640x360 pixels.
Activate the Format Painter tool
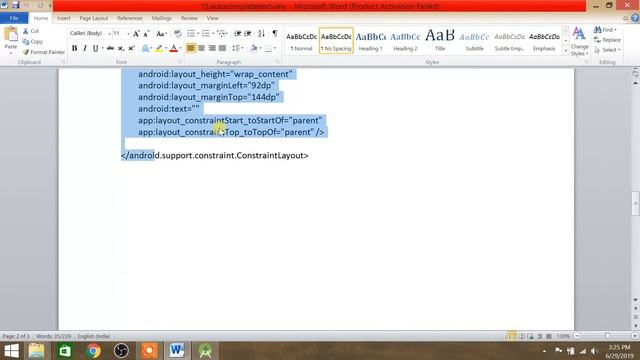(44, 52)
